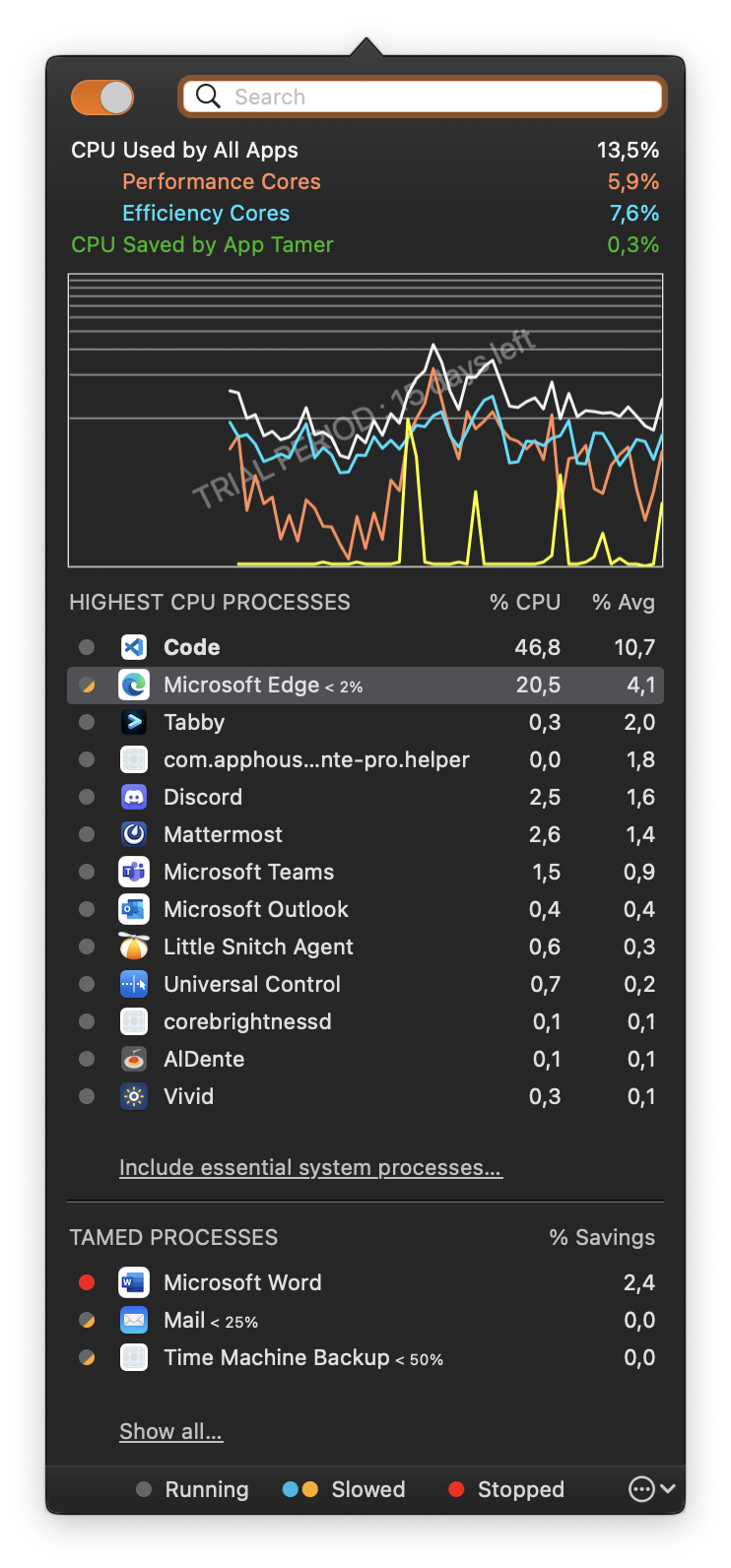Click the Discord app icon
The width and height of the screenshot is (731, 1568).
pos(134,797)
